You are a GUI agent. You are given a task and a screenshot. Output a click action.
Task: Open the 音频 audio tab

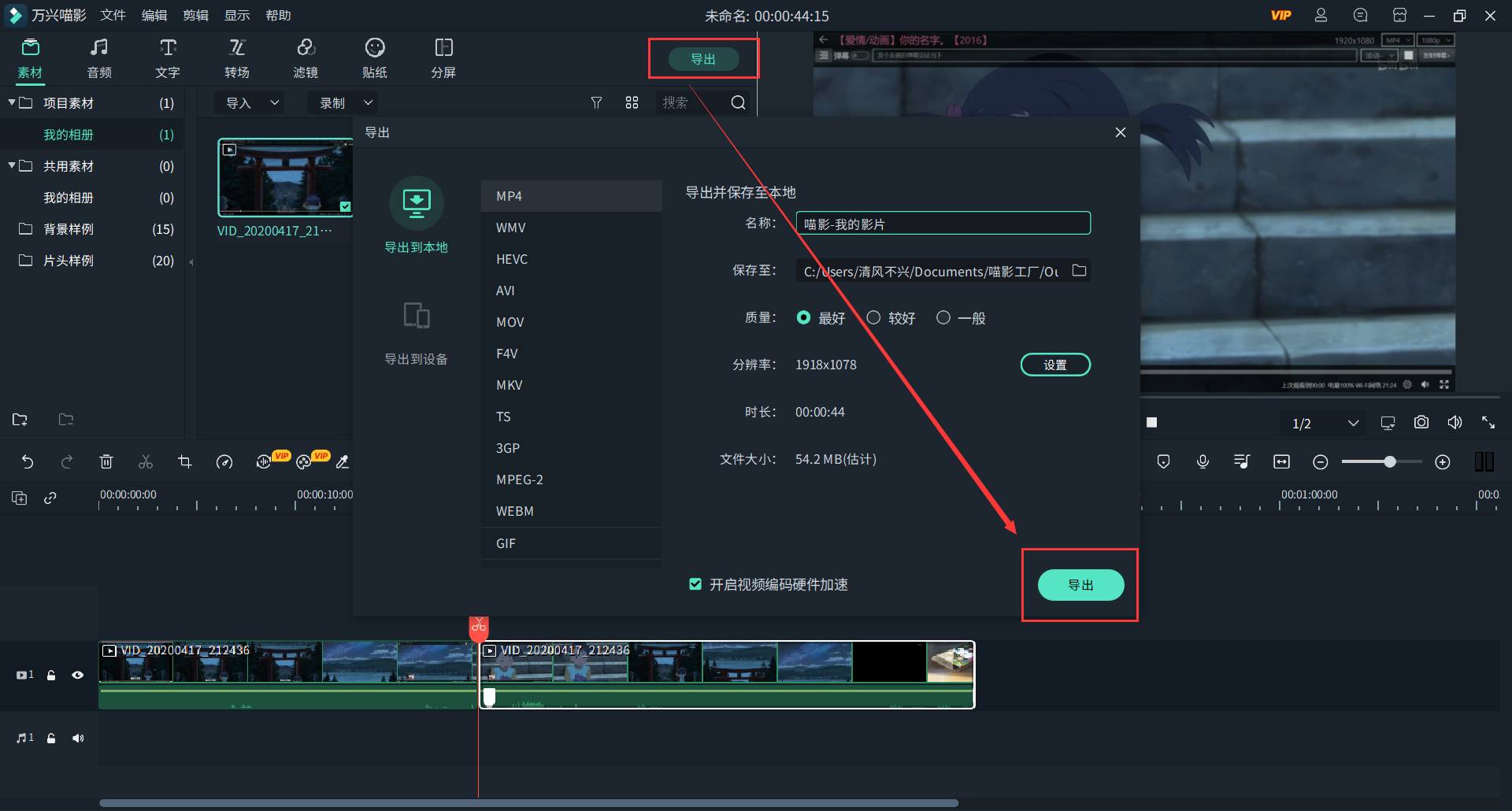point(99,58)
